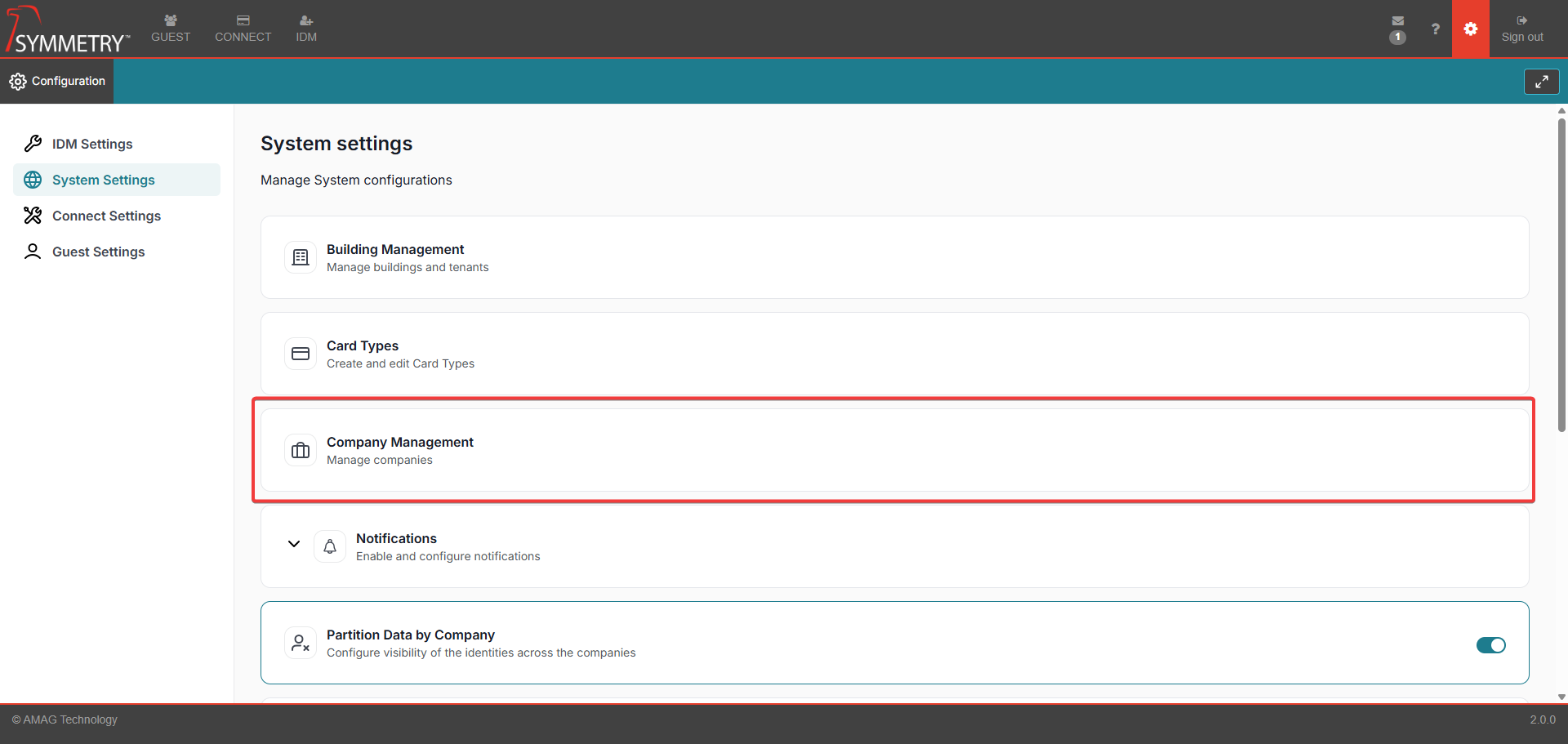Expand the Notifications section chevron

(294, 544)
